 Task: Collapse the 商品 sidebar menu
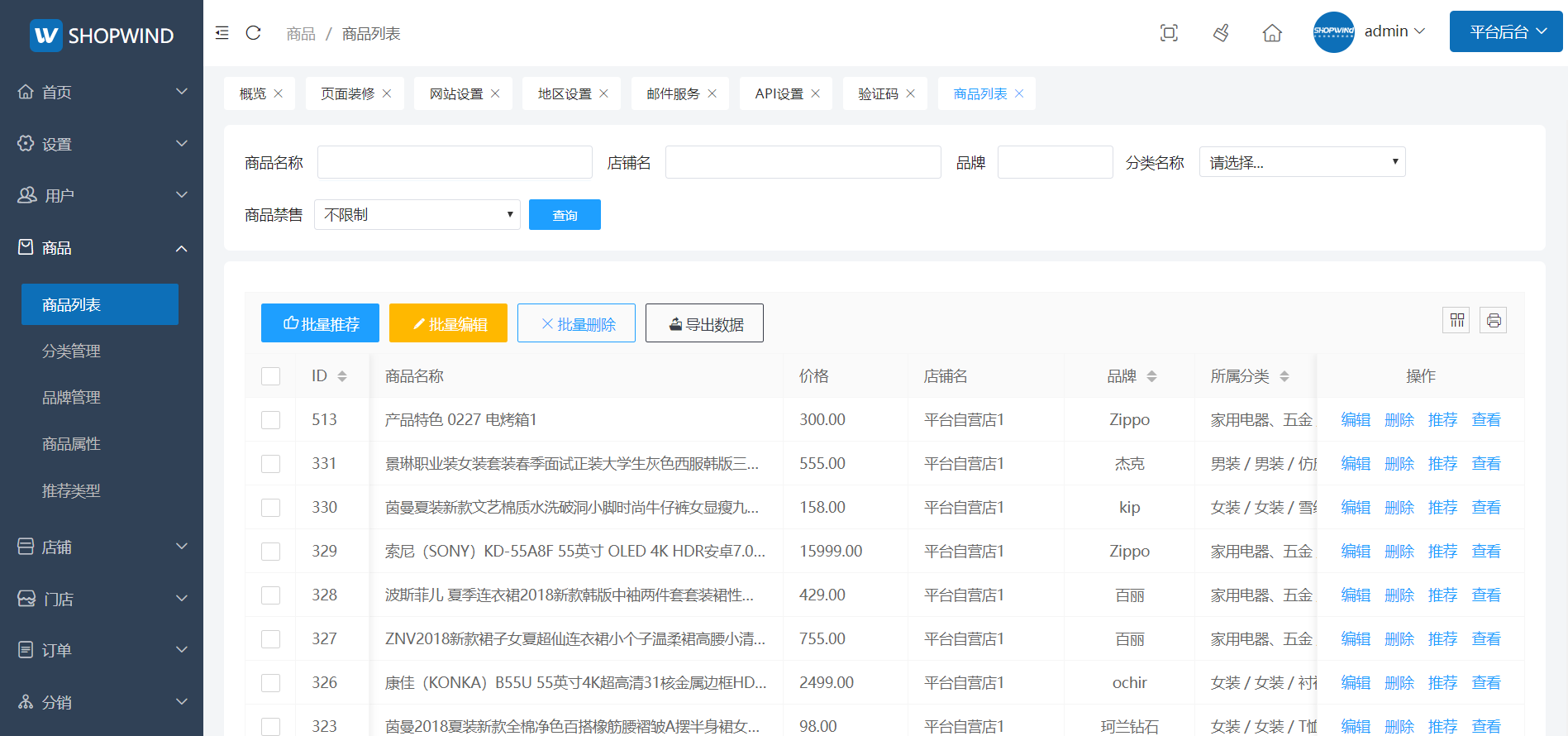102,247
